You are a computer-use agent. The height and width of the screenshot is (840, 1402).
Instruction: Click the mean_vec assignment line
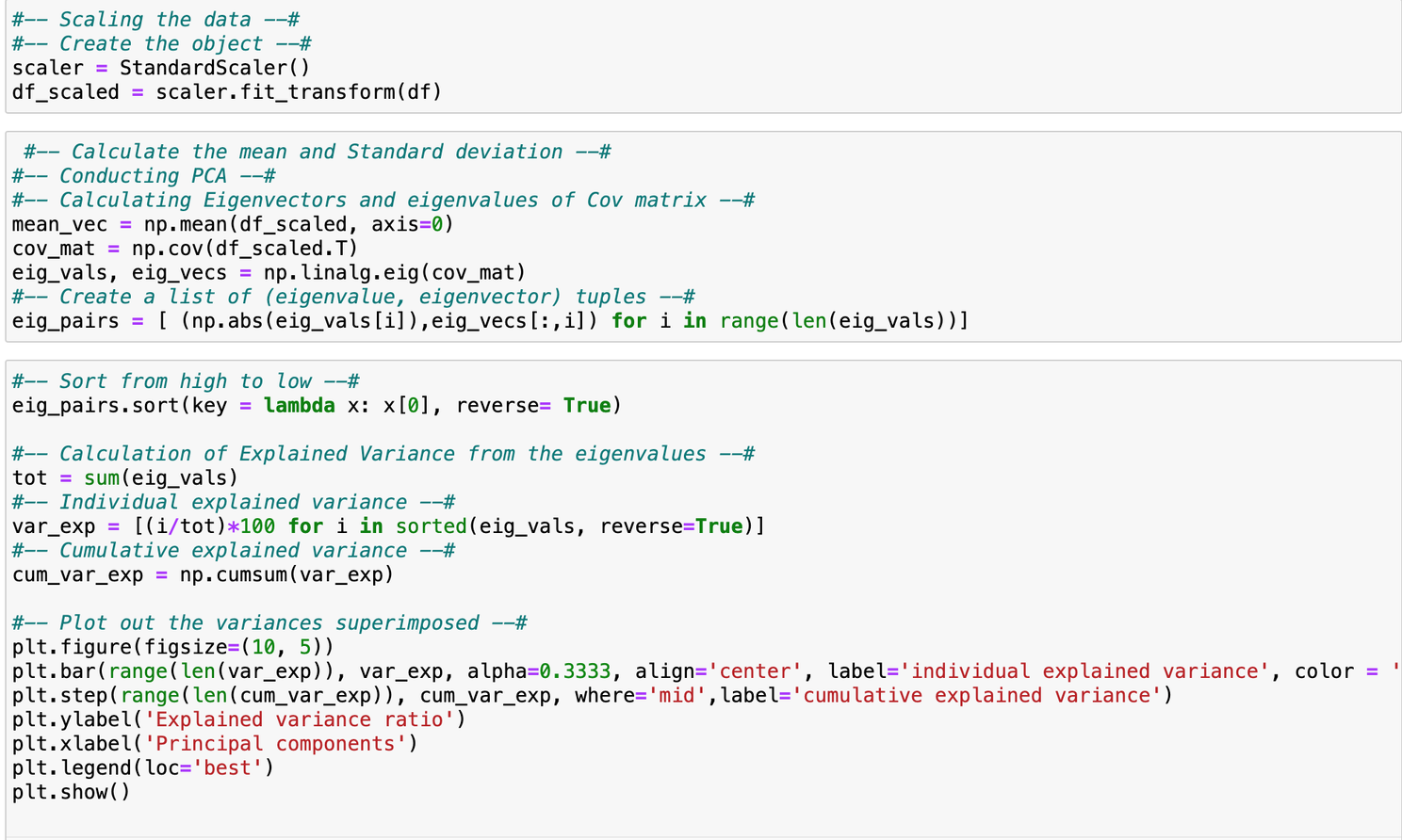point(232,224)
